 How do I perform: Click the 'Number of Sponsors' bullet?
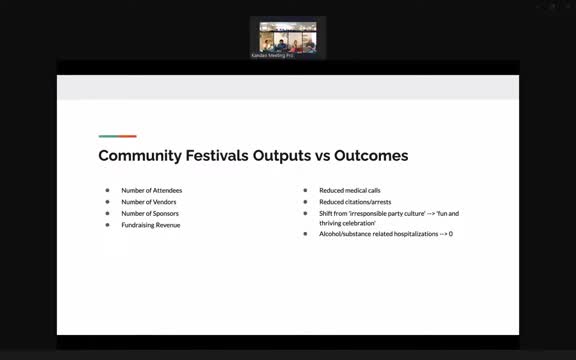click(150, 213)
